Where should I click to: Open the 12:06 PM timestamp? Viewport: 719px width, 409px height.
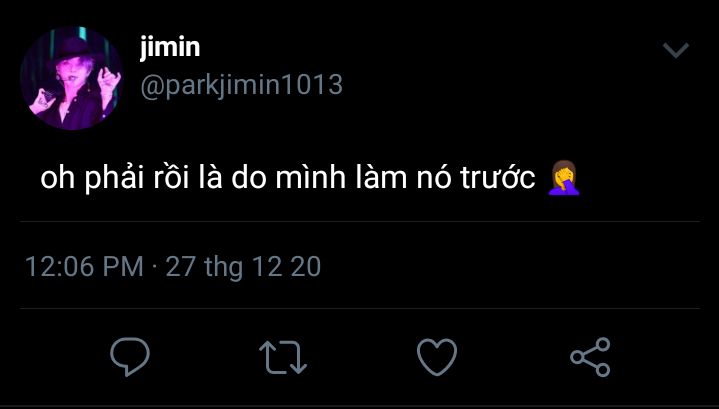(84, 266)
